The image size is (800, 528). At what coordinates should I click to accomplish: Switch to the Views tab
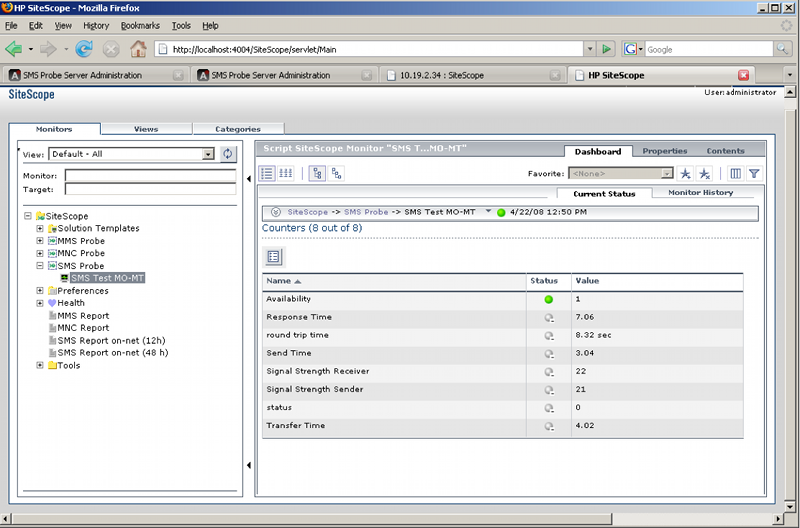pyautogui.click(x=146, y=129)
